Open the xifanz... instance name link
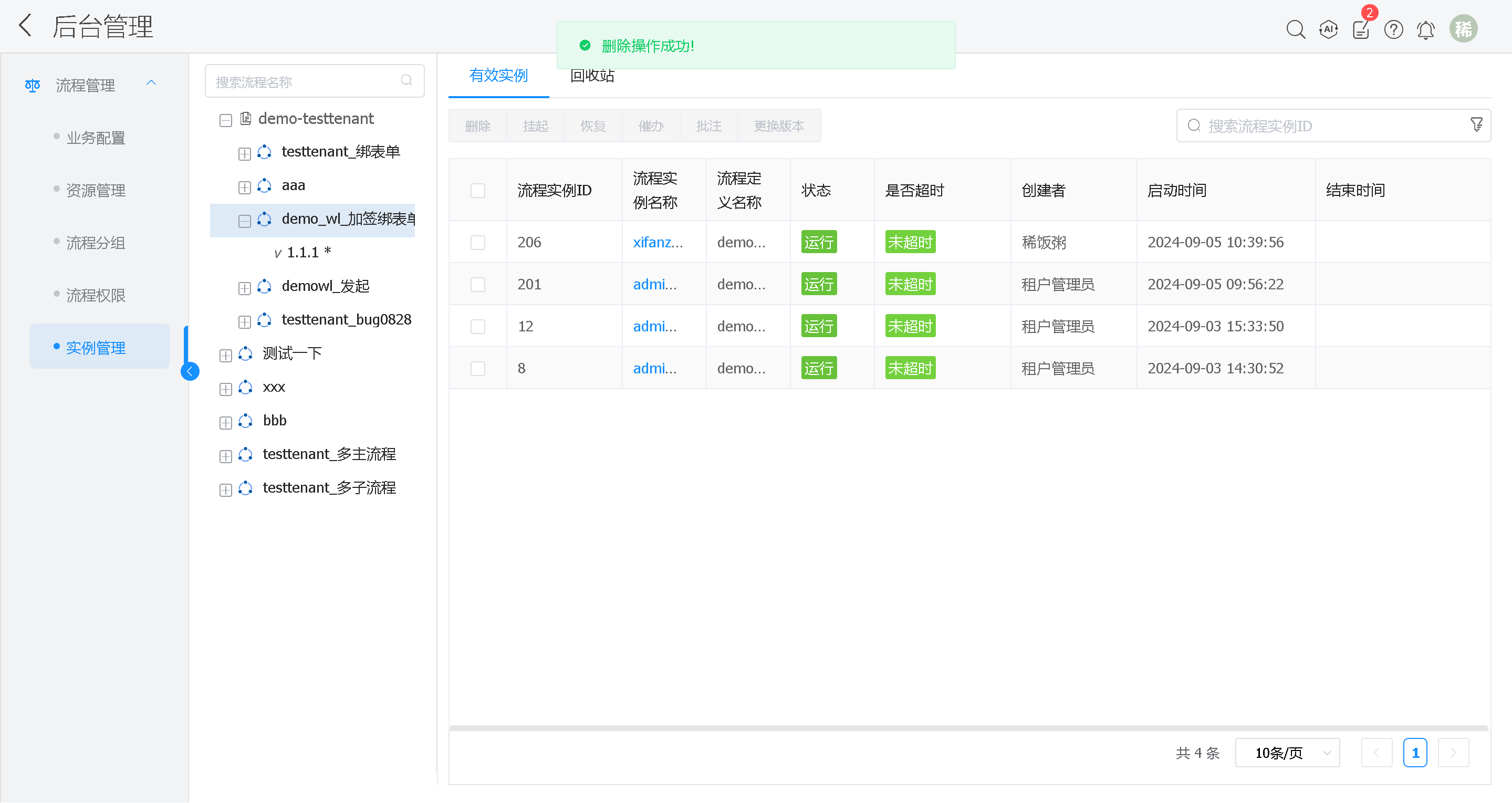This screenshot has height=803, width=1512. coord(658,243)
